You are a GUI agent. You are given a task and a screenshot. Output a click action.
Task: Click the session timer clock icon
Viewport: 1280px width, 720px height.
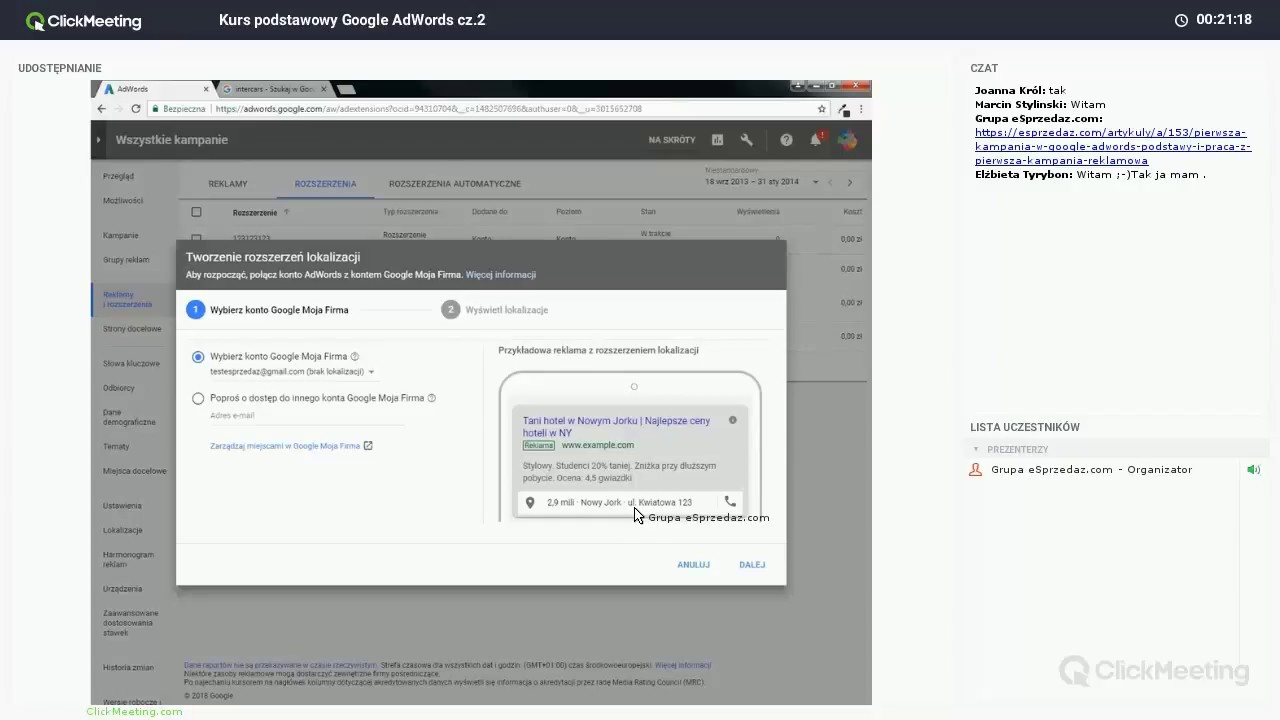pos(1181,20)
